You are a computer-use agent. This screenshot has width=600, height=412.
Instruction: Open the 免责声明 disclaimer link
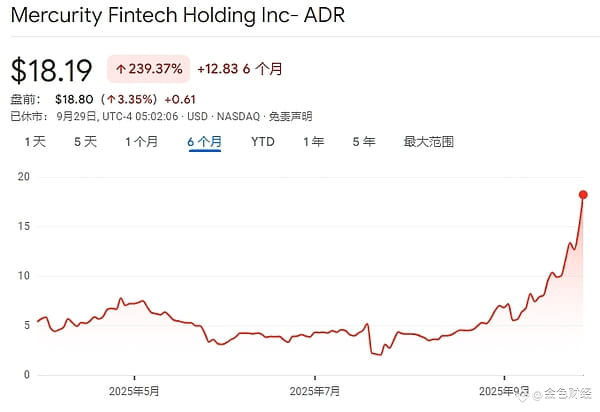(290, 116)
